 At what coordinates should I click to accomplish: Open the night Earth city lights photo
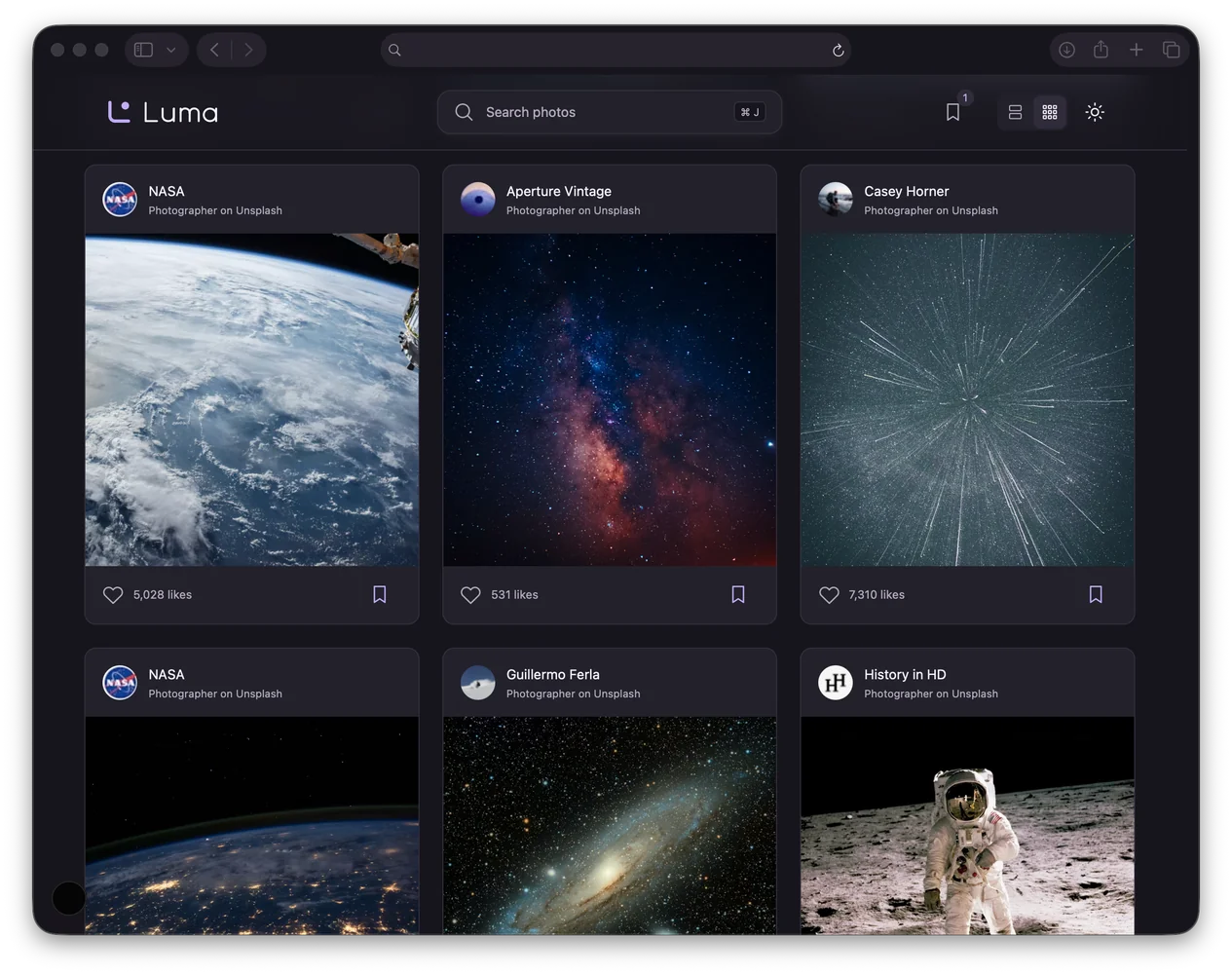point(252,826)
